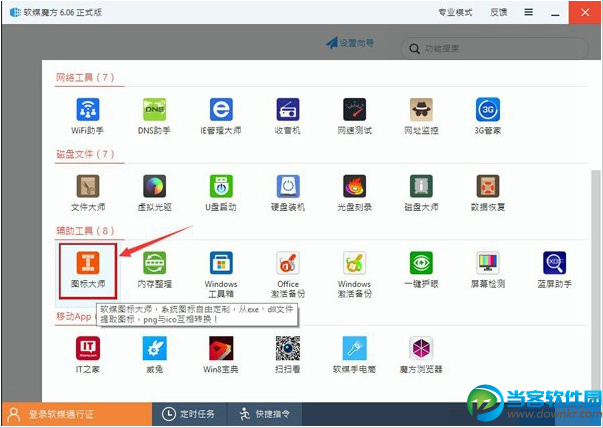The height and width of the screenshot is (428, 603).
Task: Open the U盘启动 tool
Action: 221,193
